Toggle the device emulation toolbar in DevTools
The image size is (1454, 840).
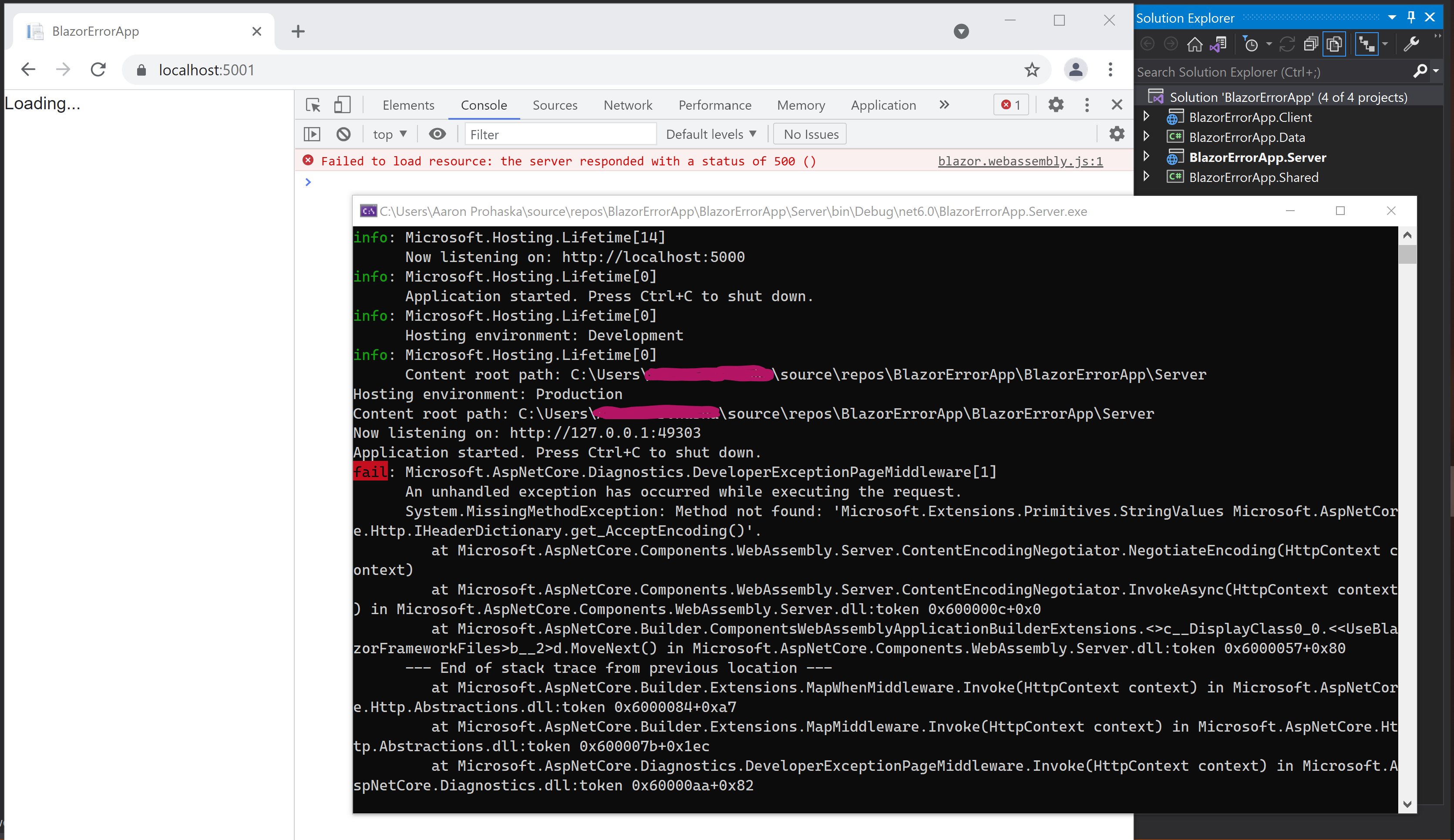point(342,104)
